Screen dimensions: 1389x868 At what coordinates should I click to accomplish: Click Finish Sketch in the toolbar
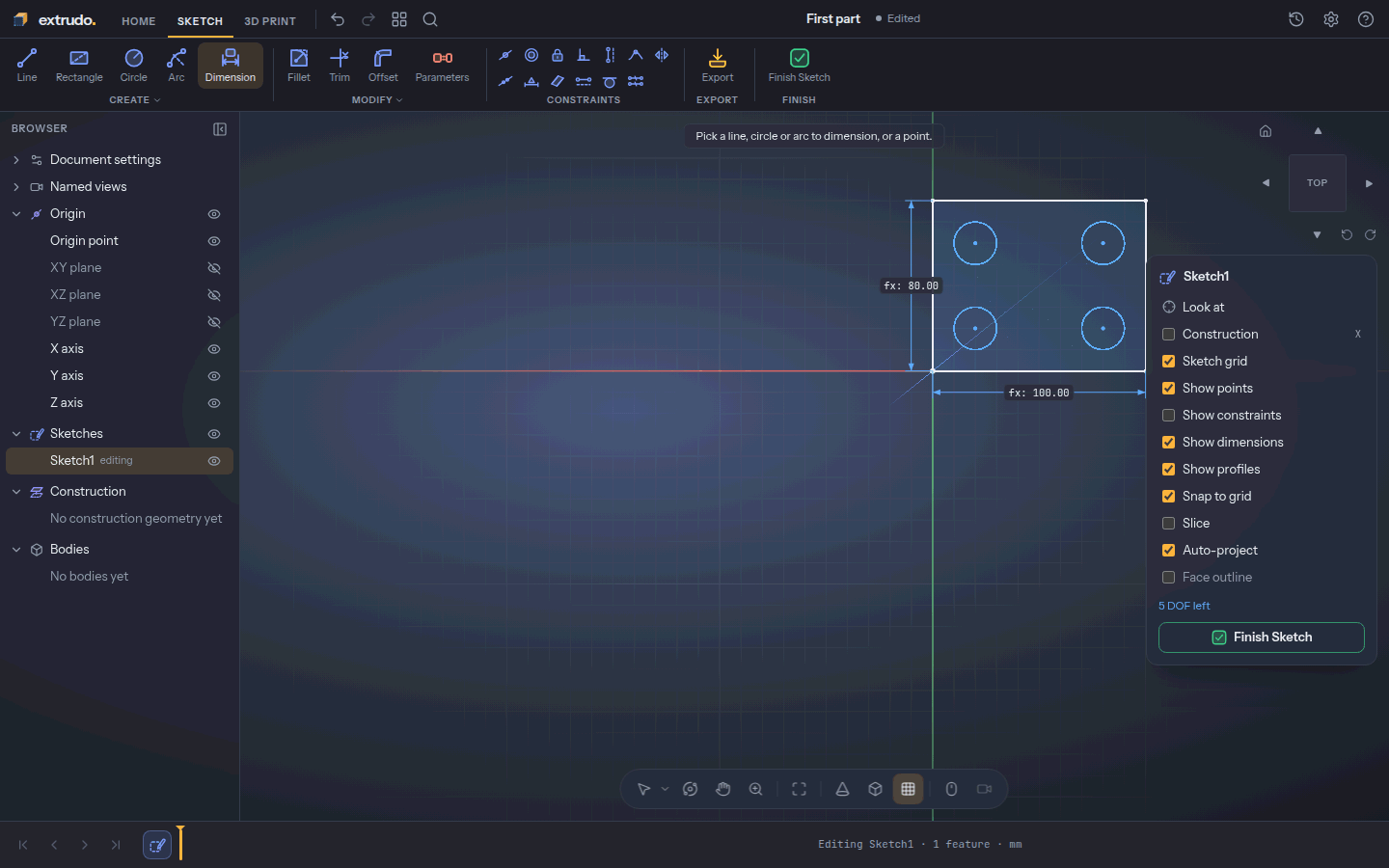[800, 66]
